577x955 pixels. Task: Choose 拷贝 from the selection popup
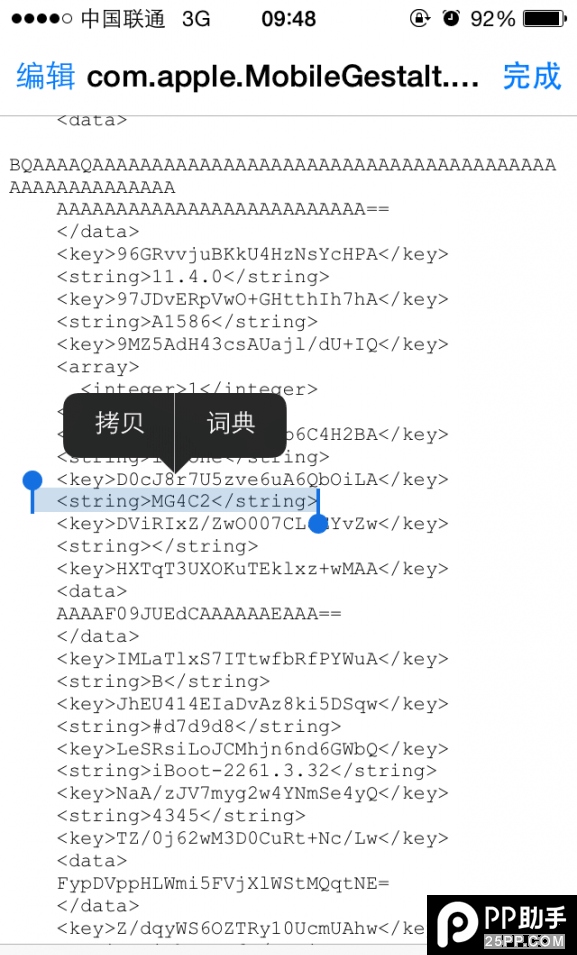(x=119, y=423)
